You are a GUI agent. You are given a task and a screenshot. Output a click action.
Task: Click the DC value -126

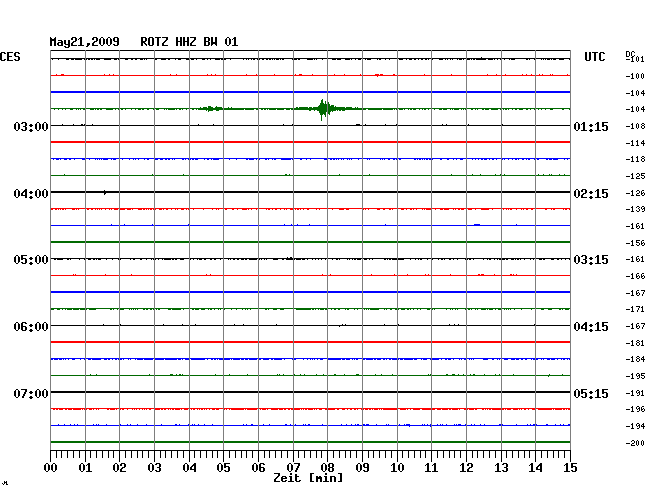pyautogui.click(x=635, y=193)
